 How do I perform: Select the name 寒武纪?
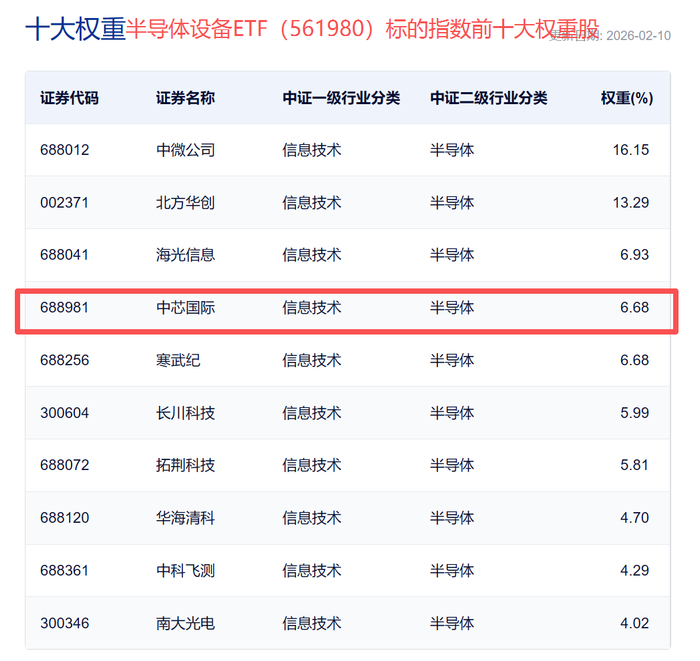point(178,360)
